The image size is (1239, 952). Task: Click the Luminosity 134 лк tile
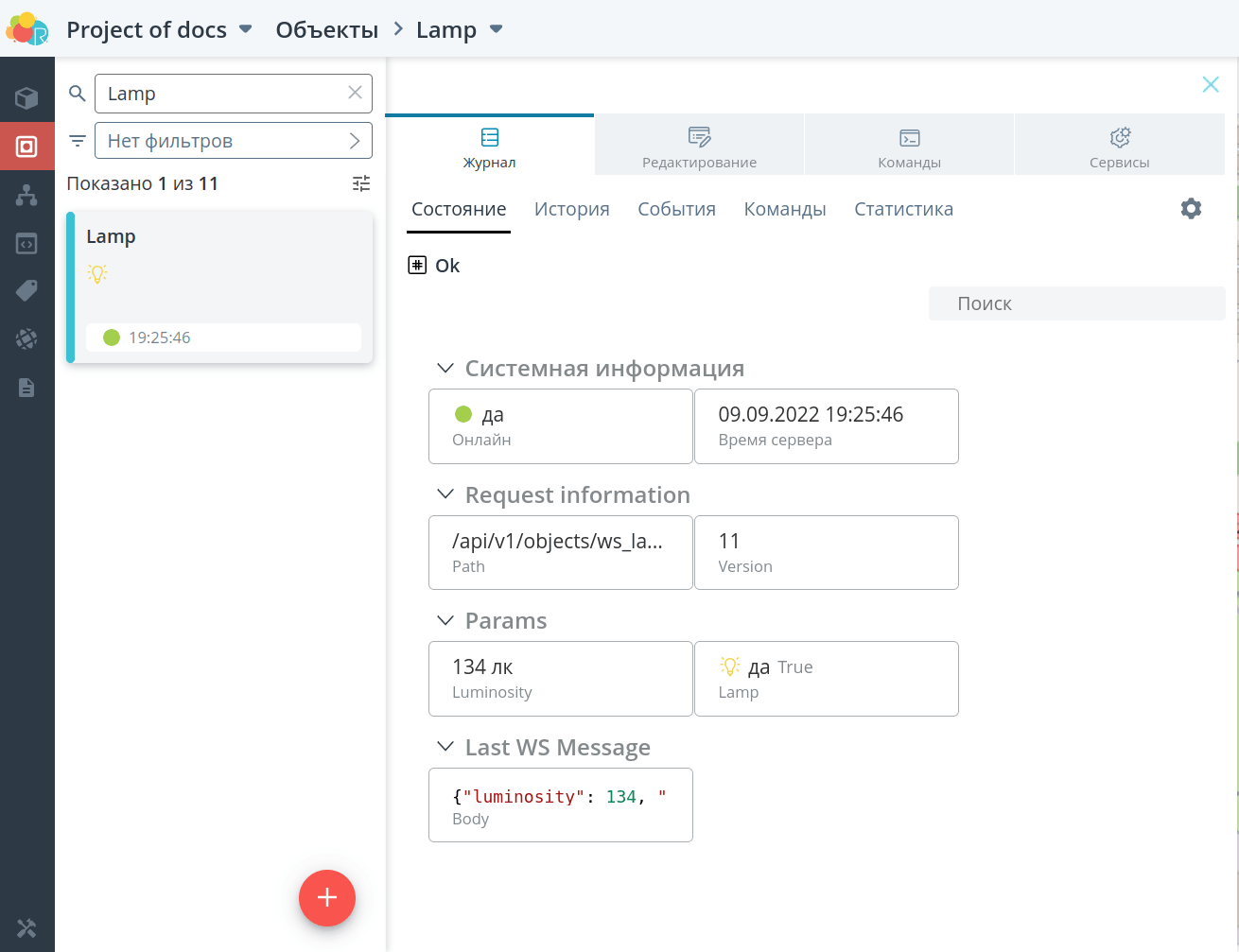561,679
